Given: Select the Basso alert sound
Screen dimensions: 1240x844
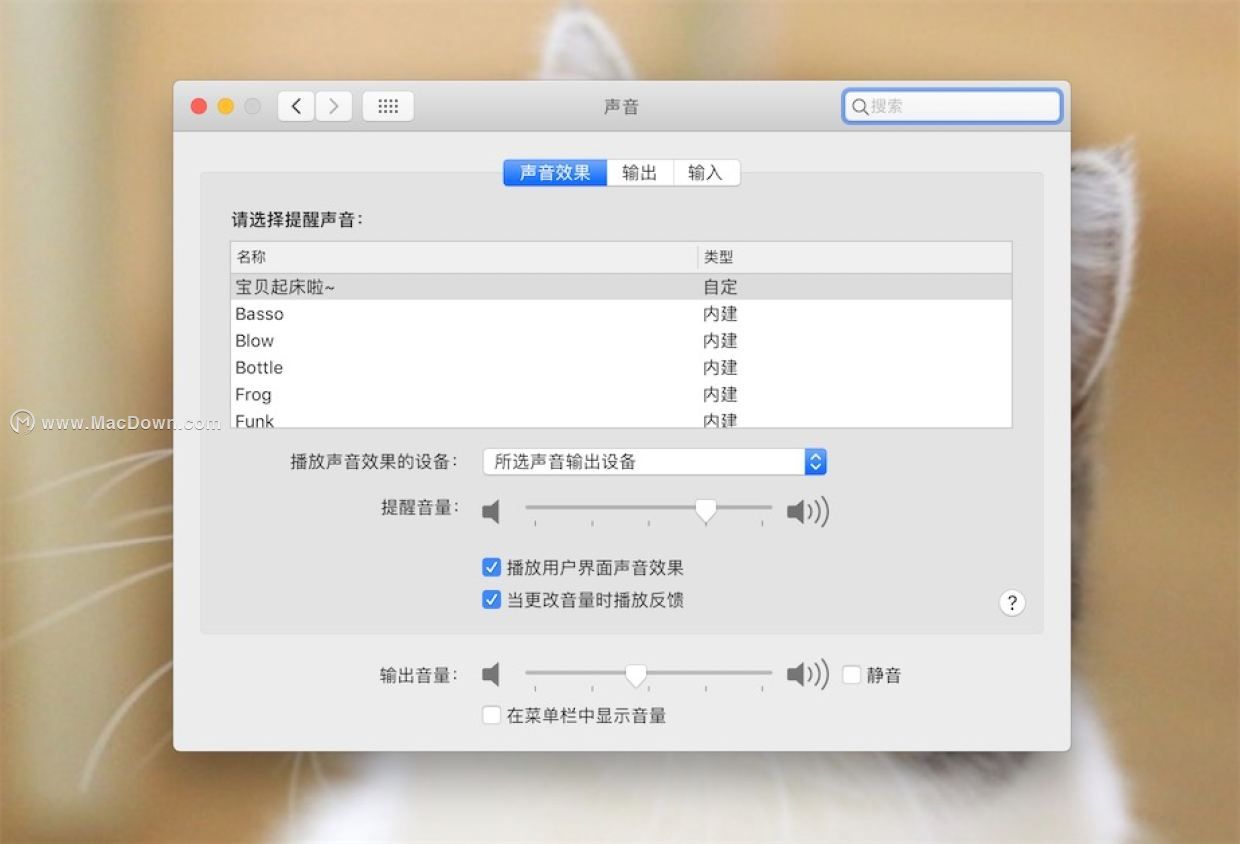Looking at the screenshot, I should coord(621,314).
